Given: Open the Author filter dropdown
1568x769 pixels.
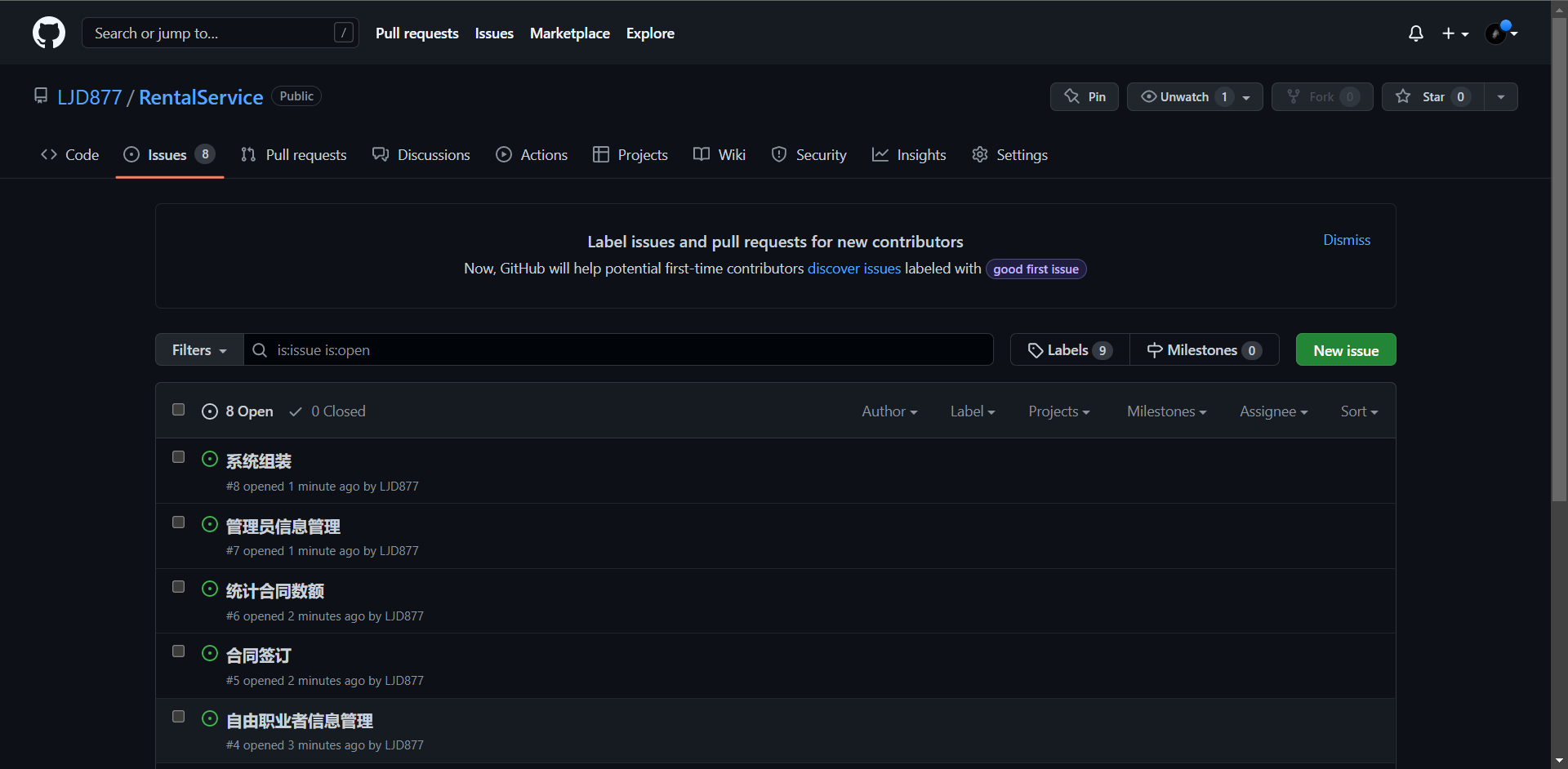Looking at the screenshot, I should tap(889, 411).
